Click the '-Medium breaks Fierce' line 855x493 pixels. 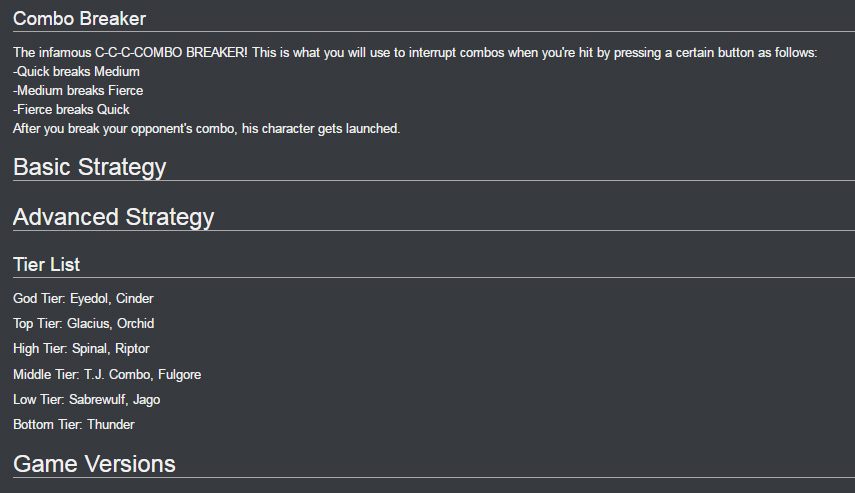tap(78, 91)
